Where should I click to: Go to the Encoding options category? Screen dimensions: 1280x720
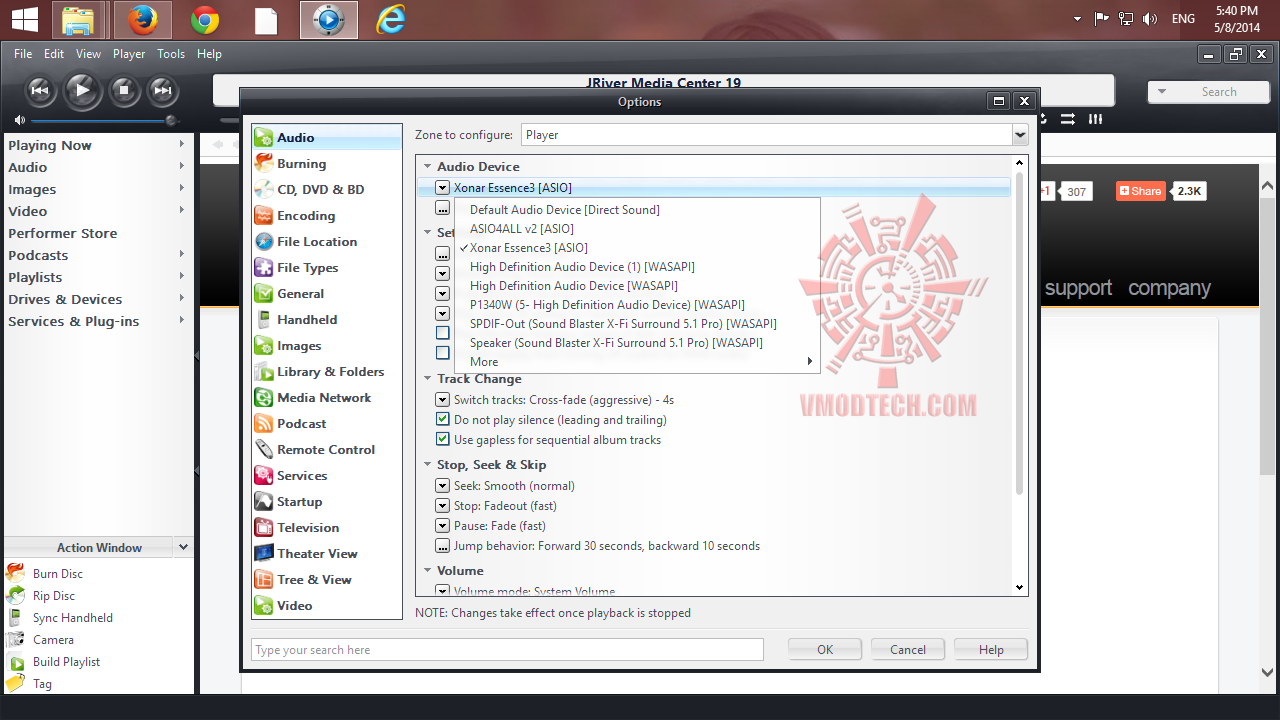coord(306,215)
